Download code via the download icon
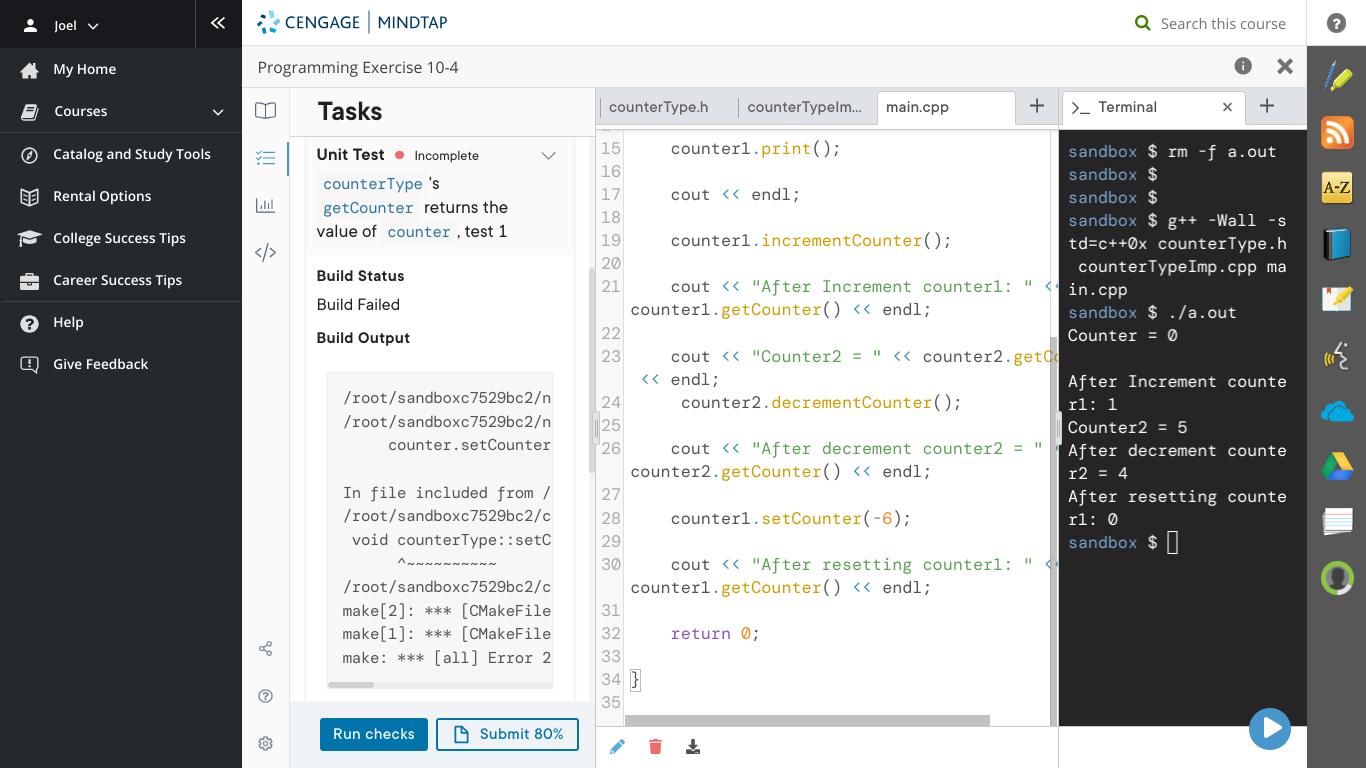This screenshot has height=768, width=1366. pyautogui.click(x=692, y=746)
